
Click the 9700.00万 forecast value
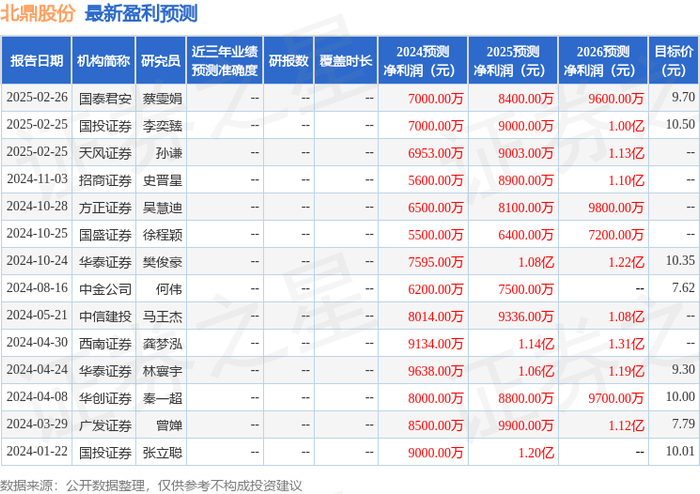[616, 398]
